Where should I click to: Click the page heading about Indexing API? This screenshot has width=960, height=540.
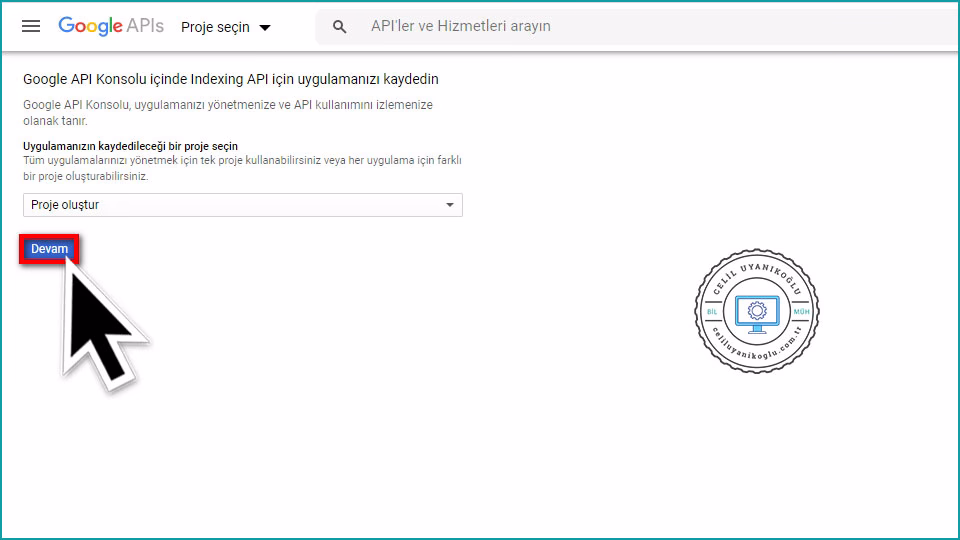(231, 79)
